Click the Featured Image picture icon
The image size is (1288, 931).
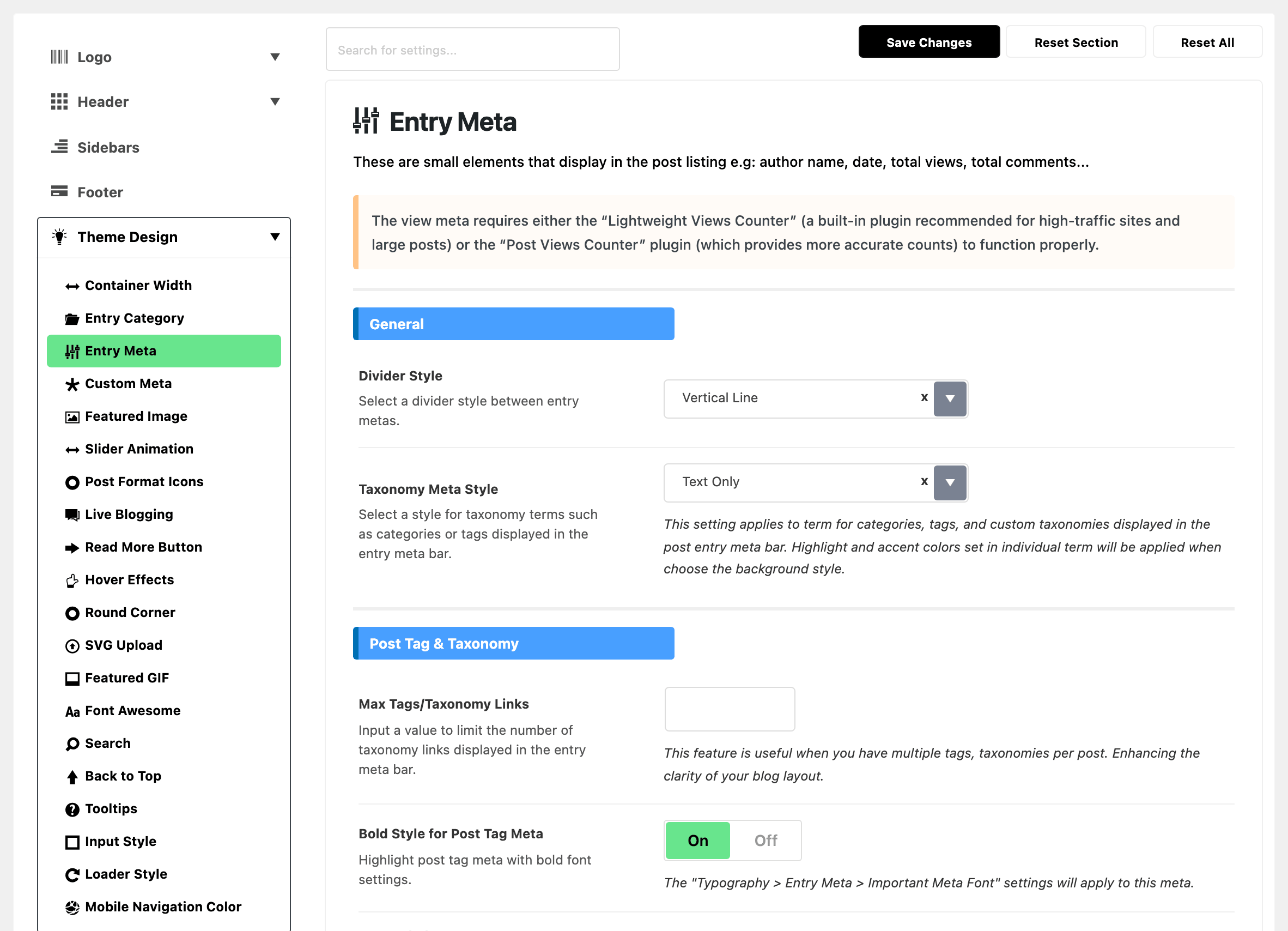72,418
